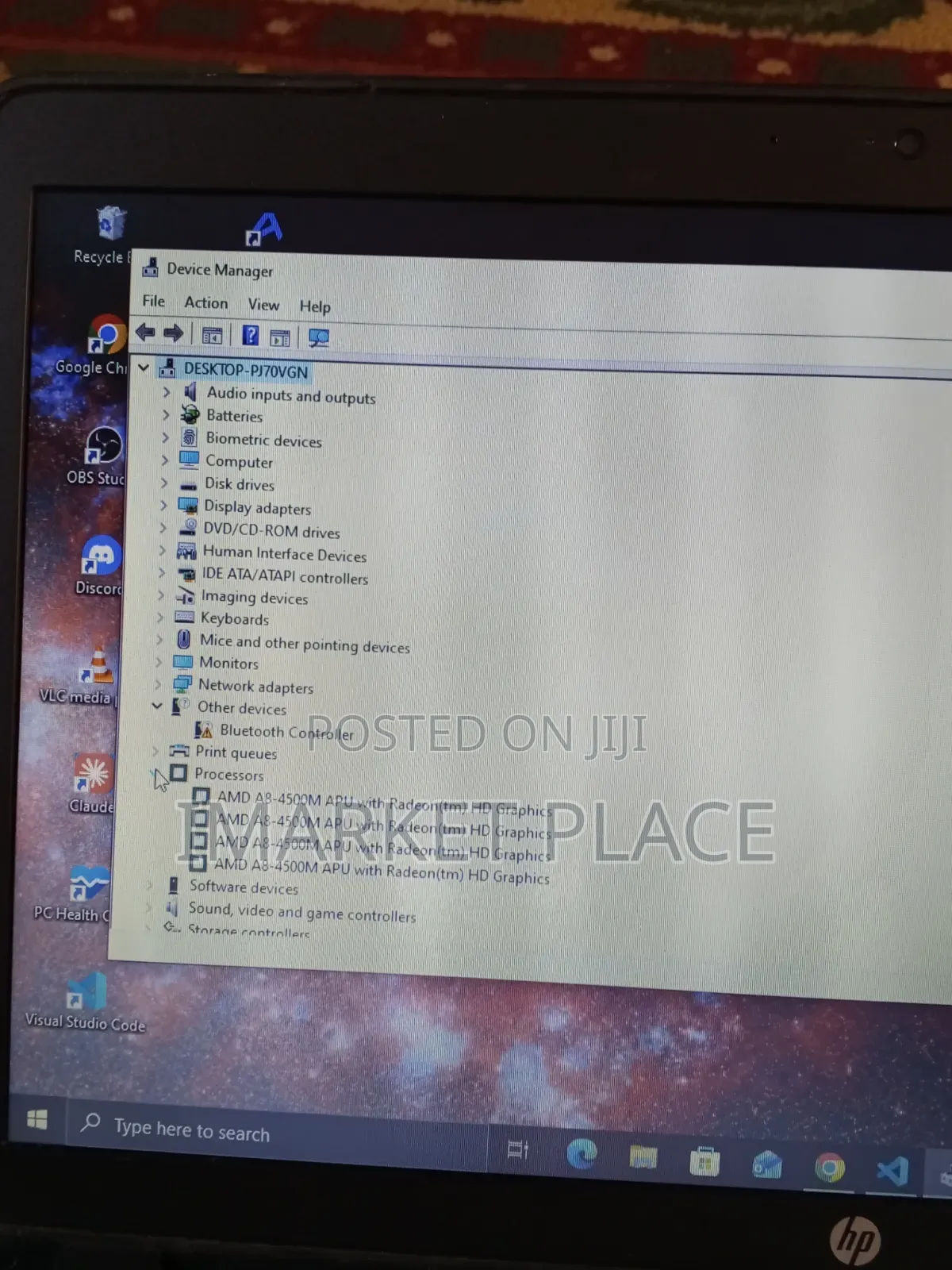The height and width of the screenshot is (1270, 952).
Task: Click the show/hide console tree toolbar icon
Action: [x=212, y=336]
